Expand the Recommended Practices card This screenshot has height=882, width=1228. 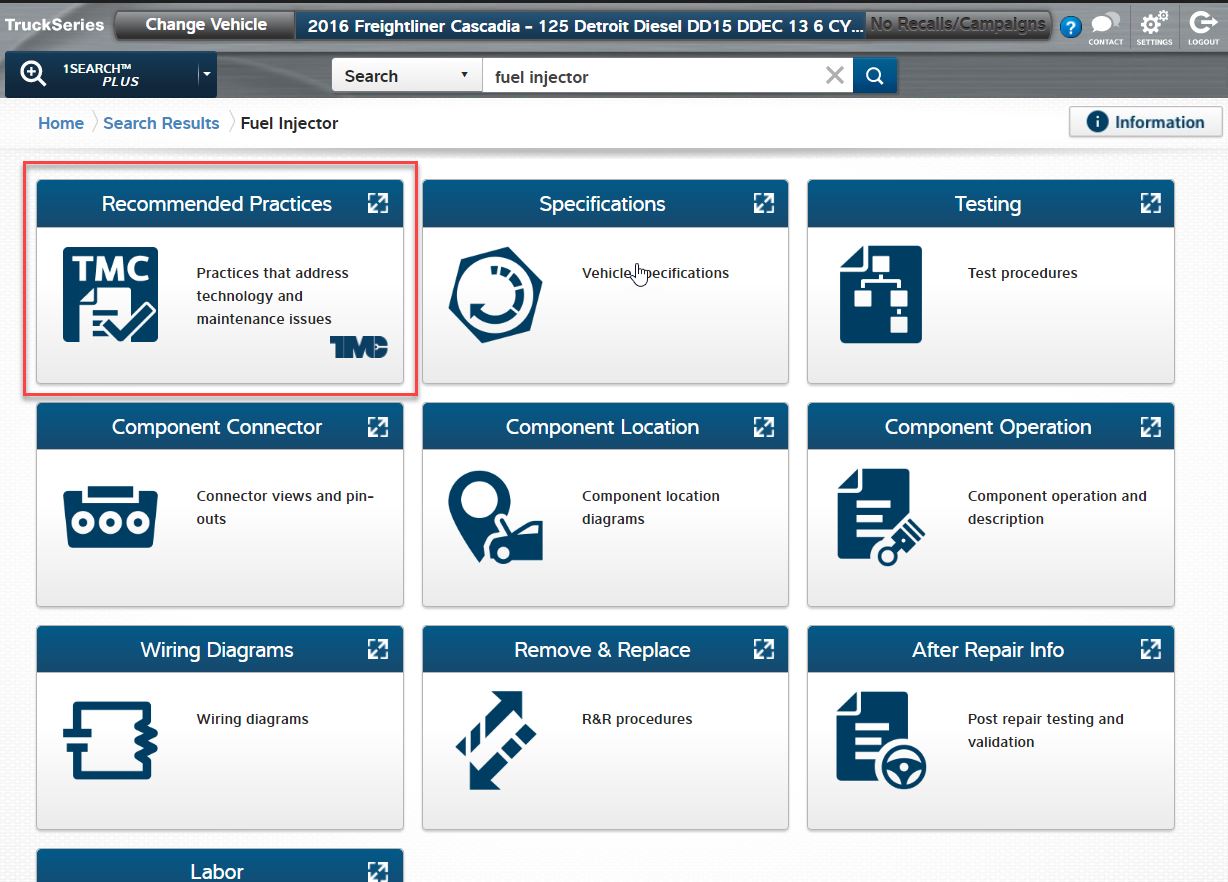pyautogui.click(x=377, y=204)
